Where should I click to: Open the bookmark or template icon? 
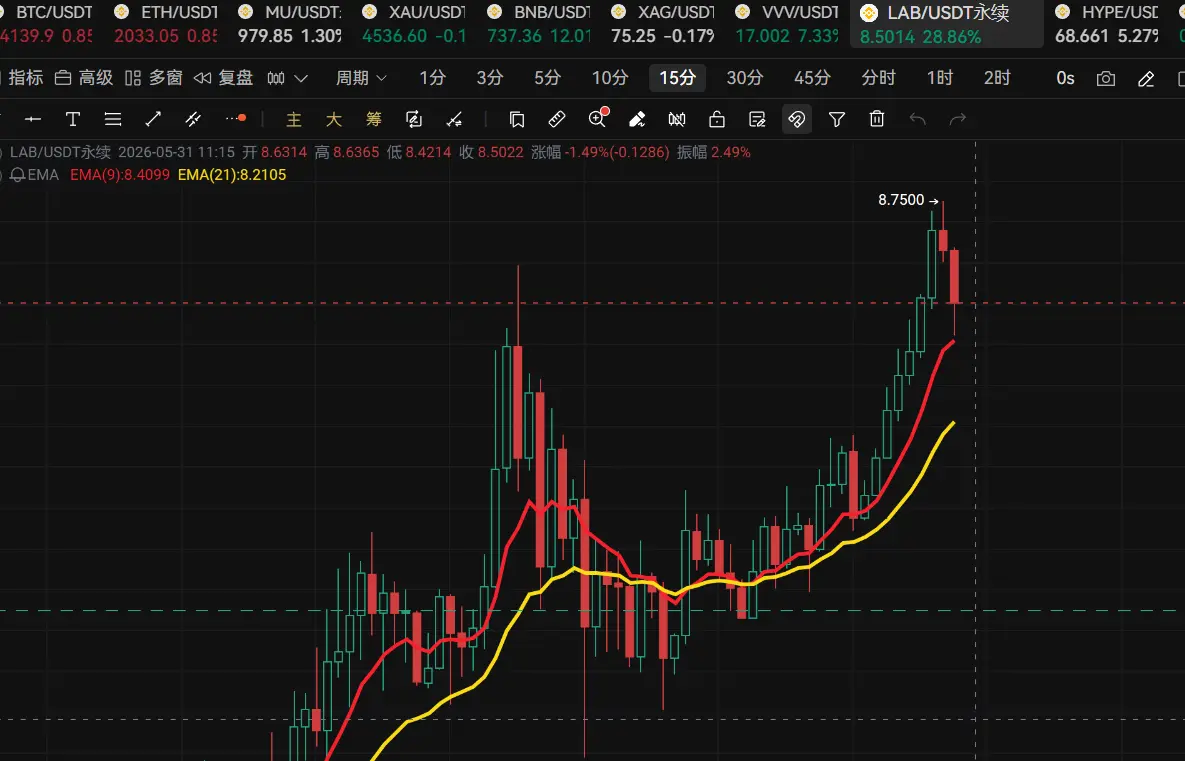coord(517,119)
